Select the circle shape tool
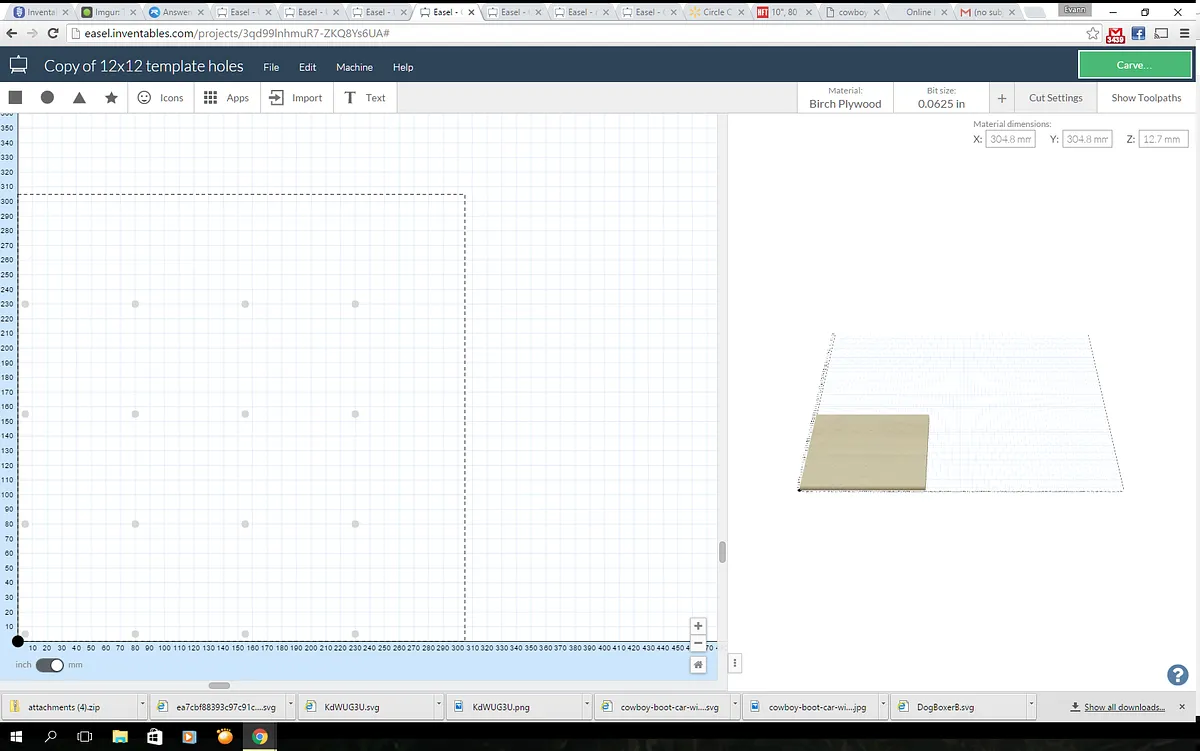This screenshot has height=751, width=1200. (x=47, y=98)
